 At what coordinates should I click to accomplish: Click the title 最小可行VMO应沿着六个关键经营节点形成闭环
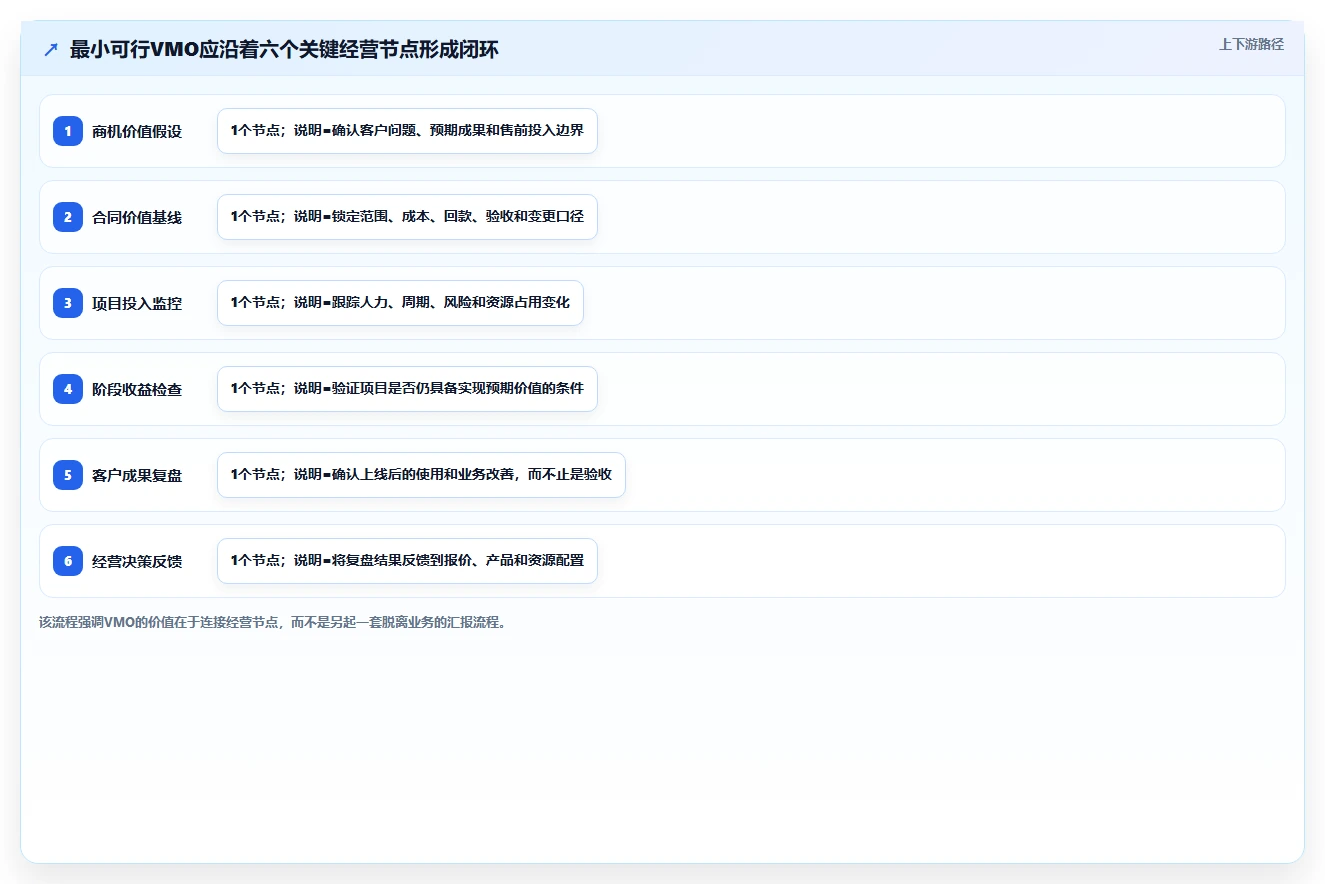click(284, 50)
